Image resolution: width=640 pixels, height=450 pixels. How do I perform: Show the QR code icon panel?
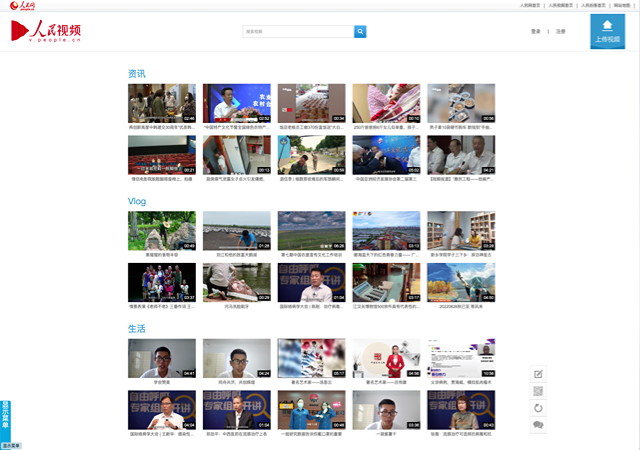point(538,391)
